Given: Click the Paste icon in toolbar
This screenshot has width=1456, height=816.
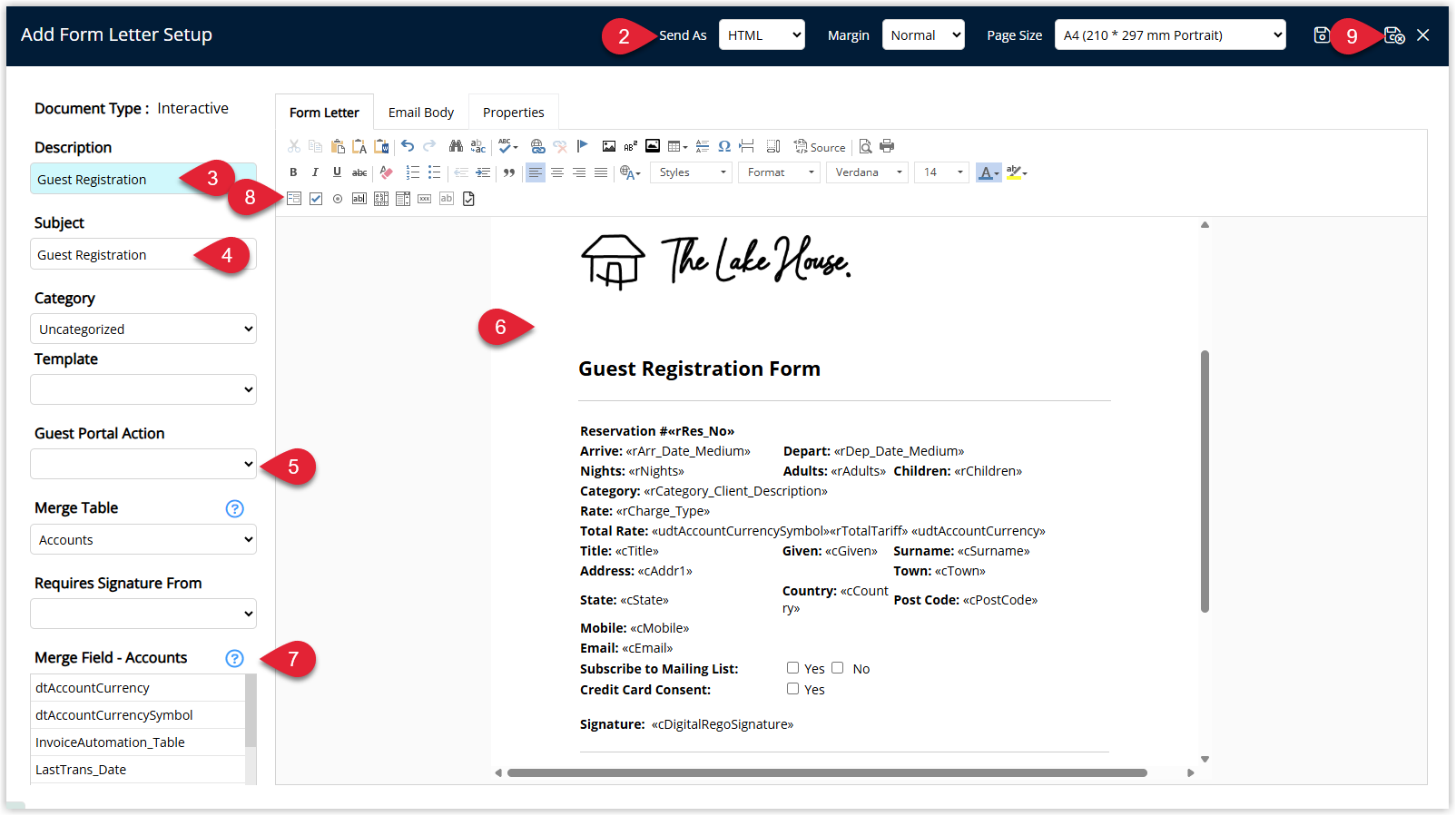Looking at the screenshot, I should [338, 146].
